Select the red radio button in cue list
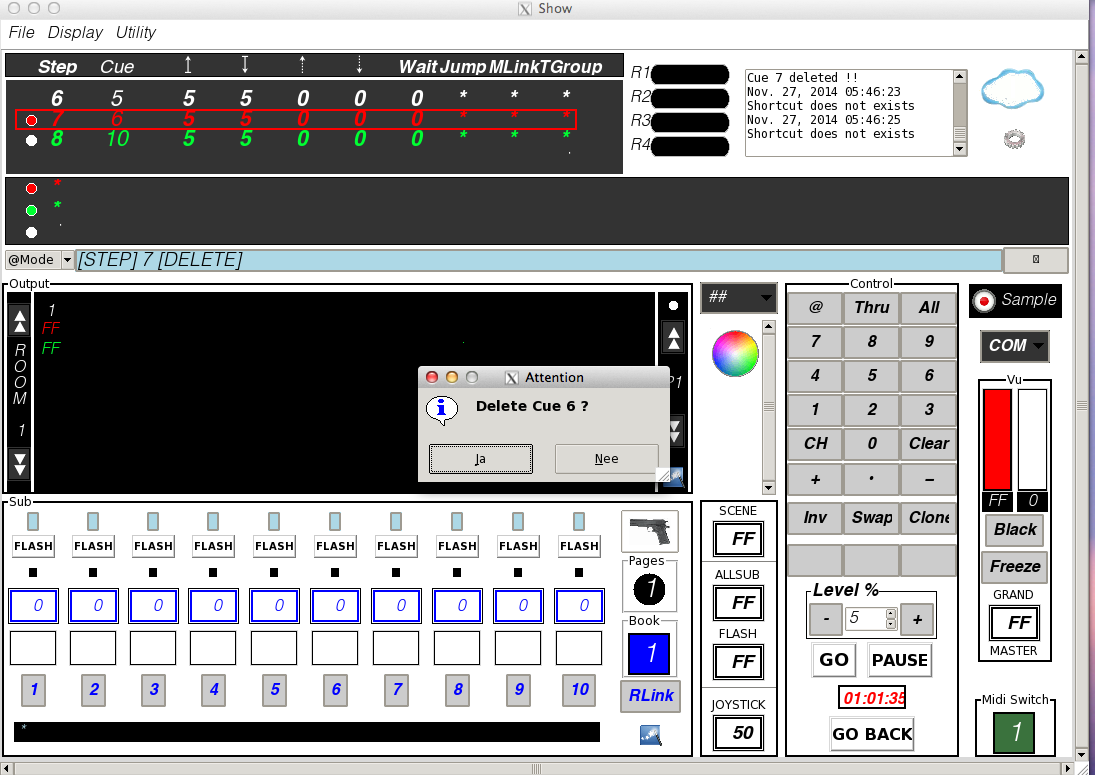Screen dimensions: 1095x775 (31, 120)
